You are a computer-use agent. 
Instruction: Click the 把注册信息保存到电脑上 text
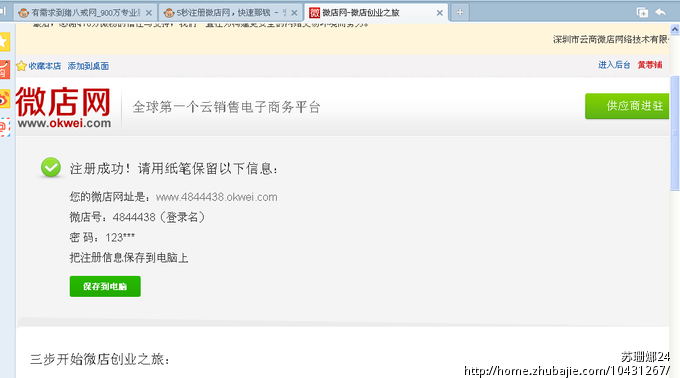pos(129,257)
